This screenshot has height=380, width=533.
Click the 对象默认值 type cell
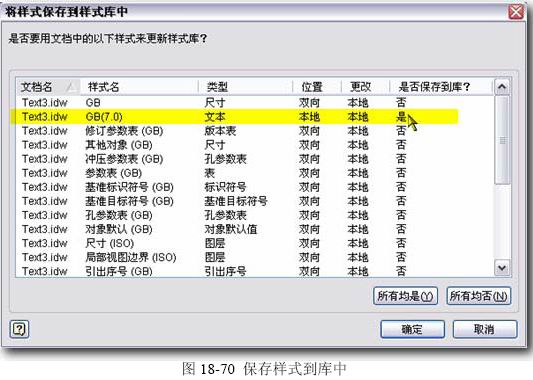(x=231, y=229)
